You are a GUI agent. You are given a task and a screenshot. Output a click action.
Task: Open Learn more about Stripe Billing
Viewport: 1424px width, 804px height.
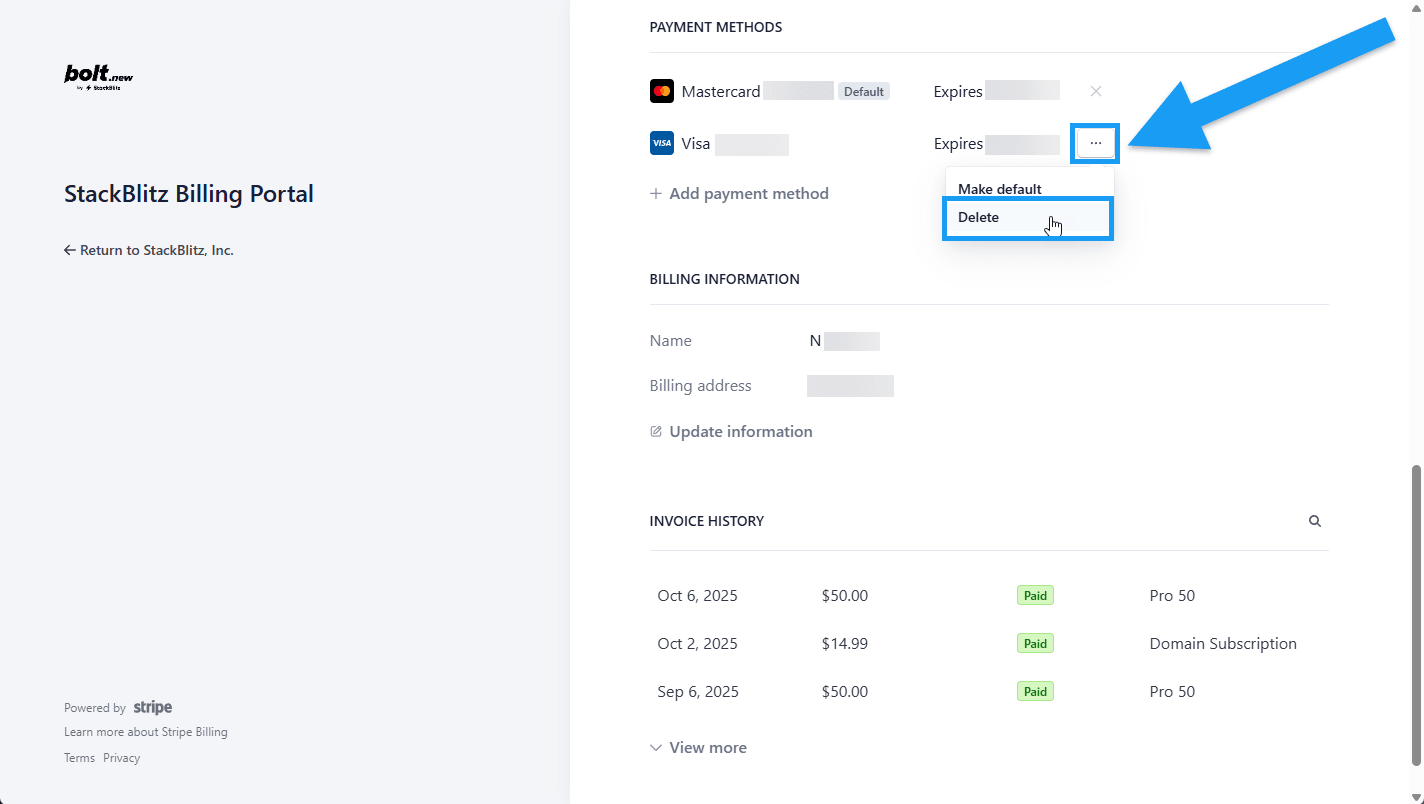tap(146, 732)
